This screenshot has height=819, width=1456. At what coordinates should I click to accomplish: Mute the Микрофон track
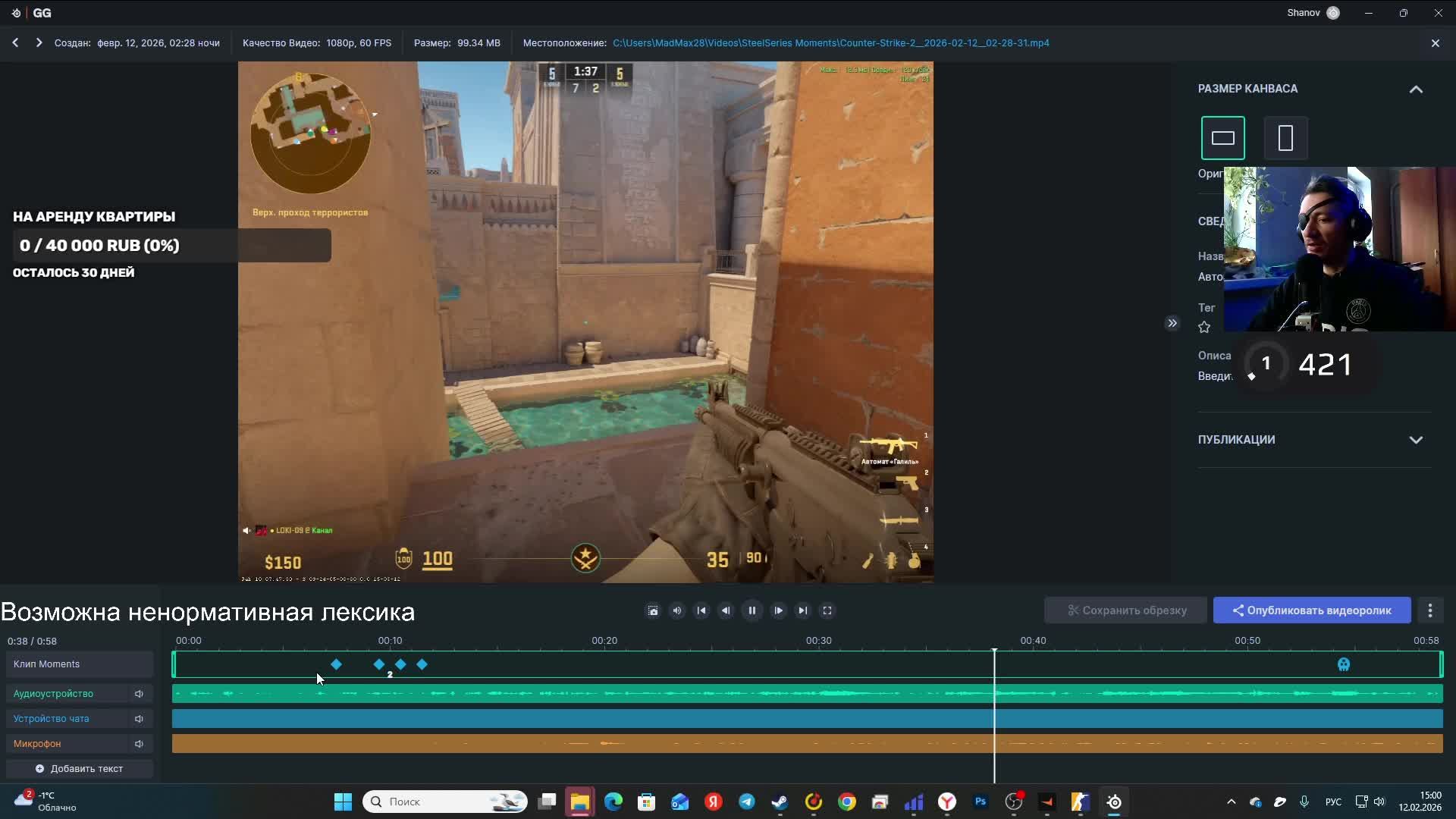pos(139,744)
